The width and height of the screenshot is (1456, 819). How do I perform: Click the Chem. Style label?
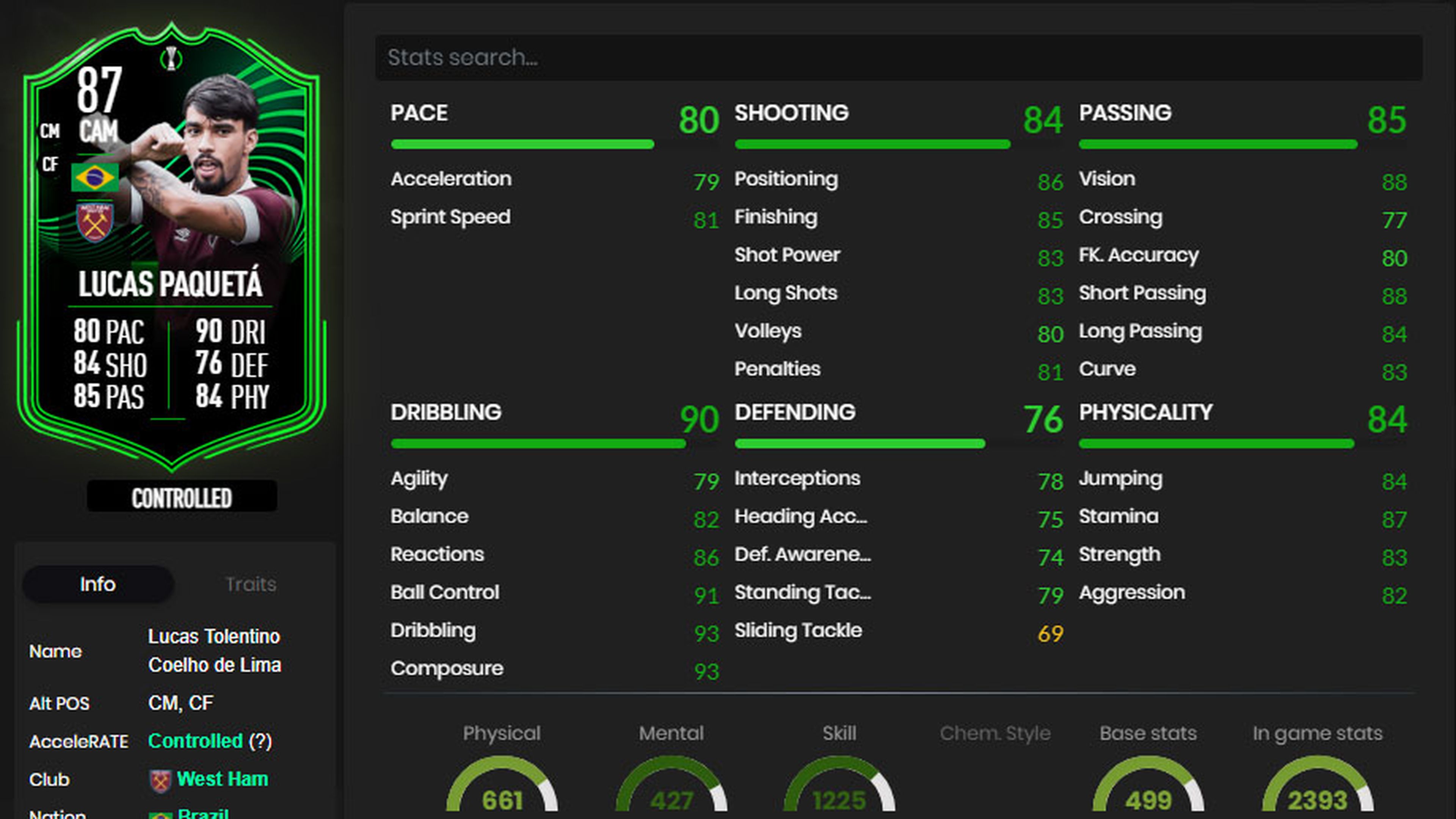[x=995, y=733]
